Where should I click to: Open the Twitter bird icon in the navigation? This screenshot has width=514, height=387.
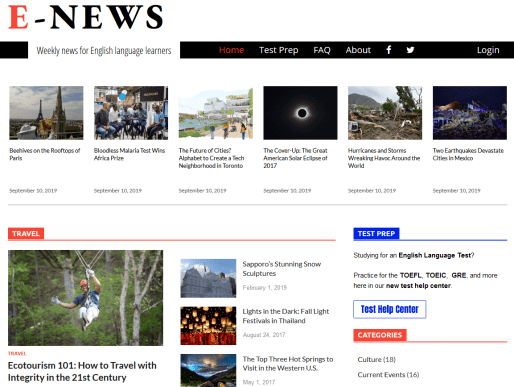[x=410, y=50]
